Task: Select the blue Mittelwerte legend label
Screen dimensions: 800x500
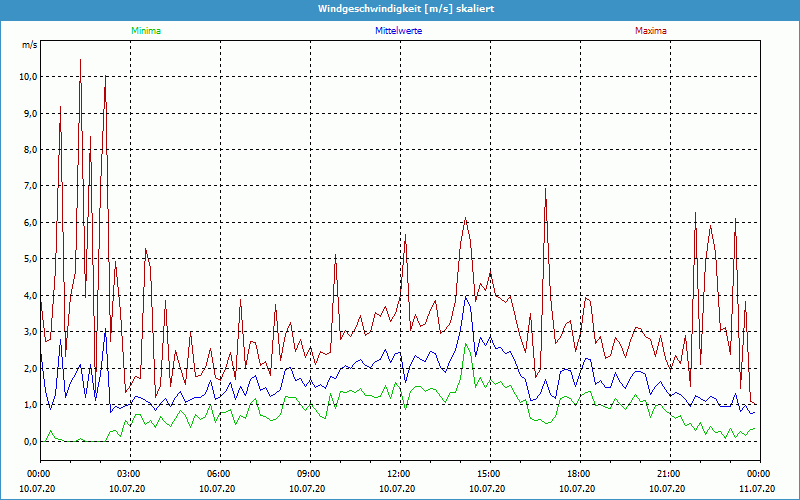Action: 398,31
